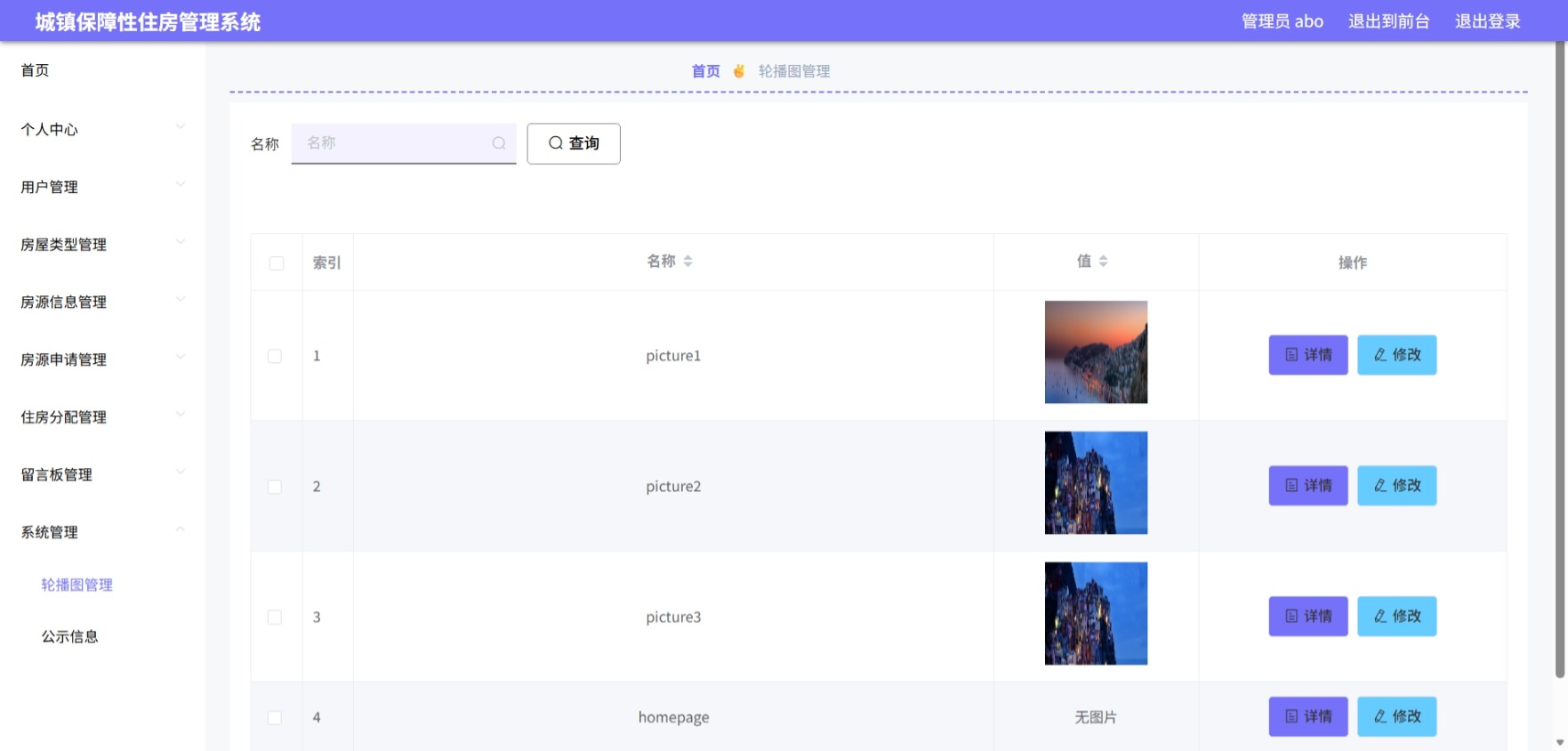
Task: Click 退出登录 in the top bar
Action: [x=1487, y=21]
